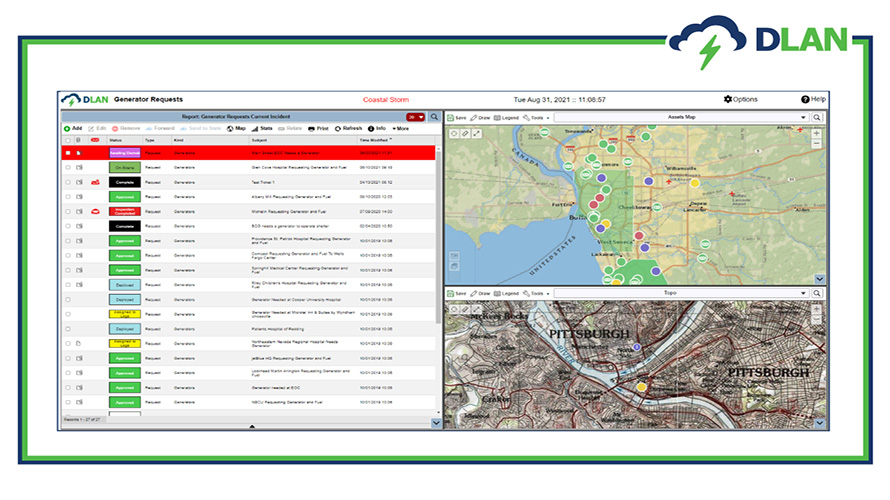Refresh the generator requests list
Viewport: 890px width, 500px height.
pos(349,128)
